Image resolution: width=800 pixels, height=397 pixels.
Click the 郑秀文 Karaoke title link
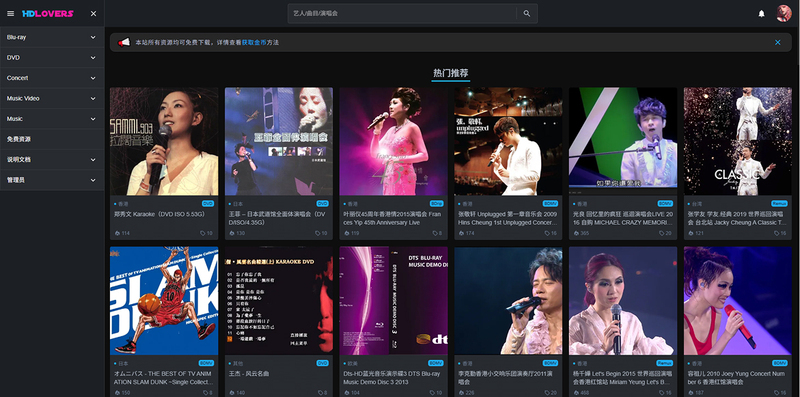click(x=159, y=214)
